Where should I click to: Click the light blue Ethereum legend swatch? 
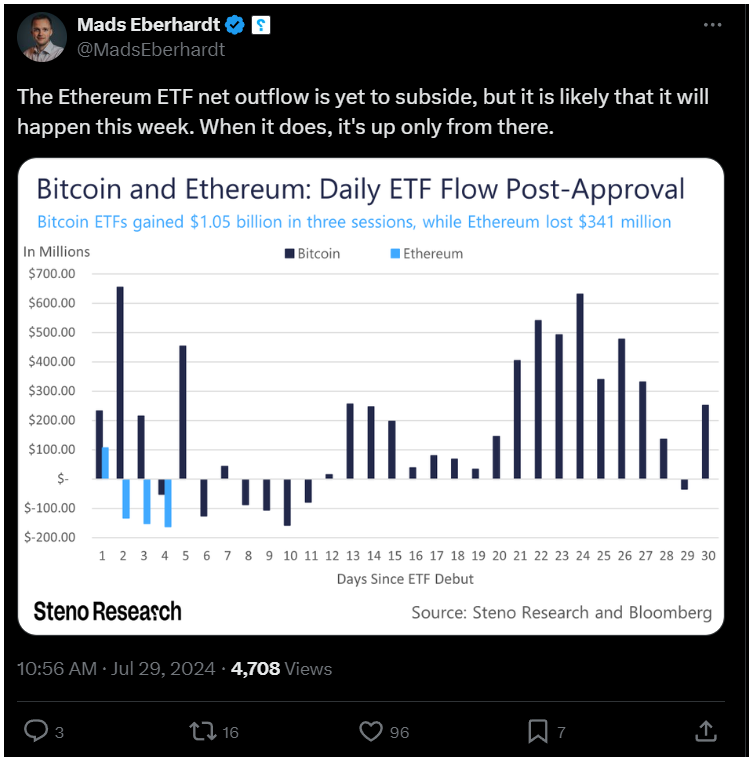[395, 253]
